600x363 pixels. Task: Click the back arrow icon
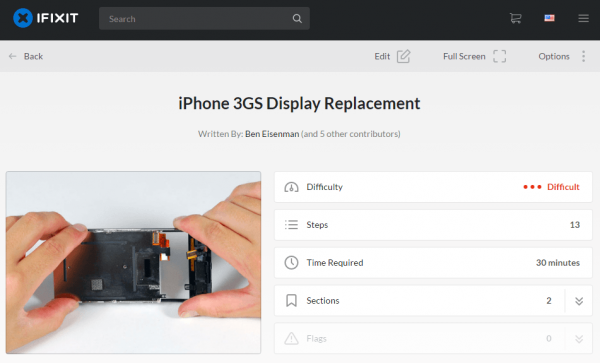tap(13, 56)
